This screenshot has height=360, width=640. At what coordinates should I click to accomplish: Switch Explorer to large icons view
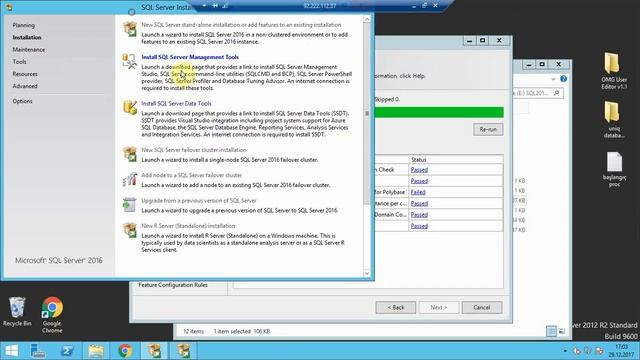tap(562, 331)
